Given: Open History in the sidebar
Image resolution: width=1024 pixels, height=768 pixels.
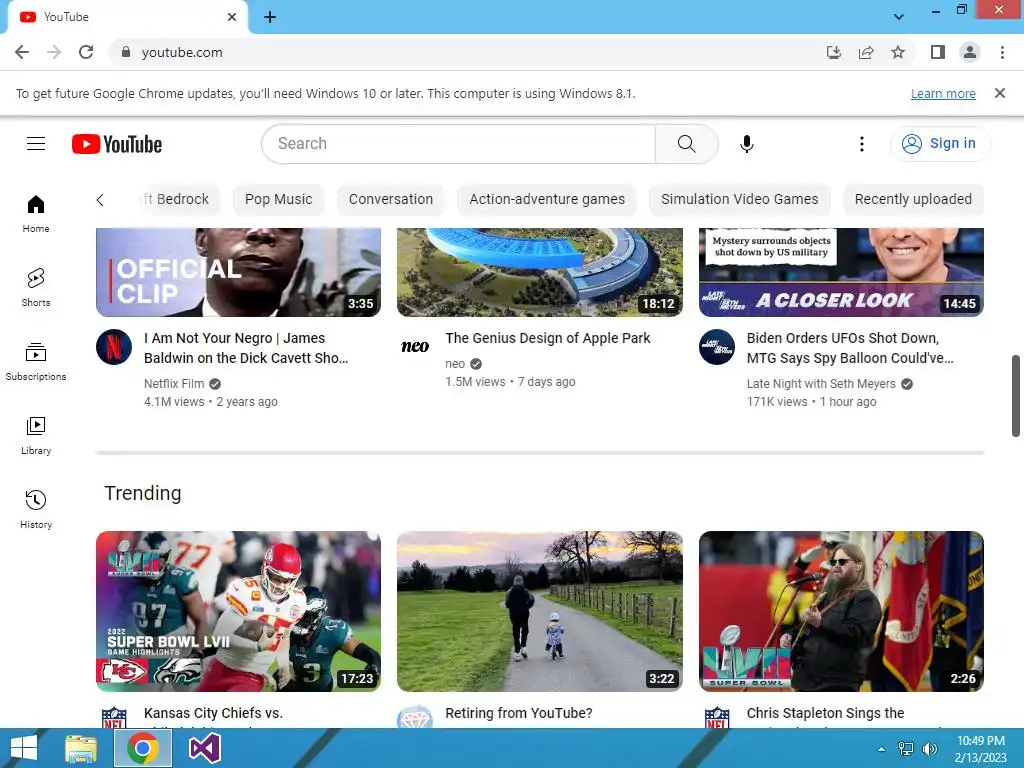Looking at the screenshot, I should click(x=36, y=509).
